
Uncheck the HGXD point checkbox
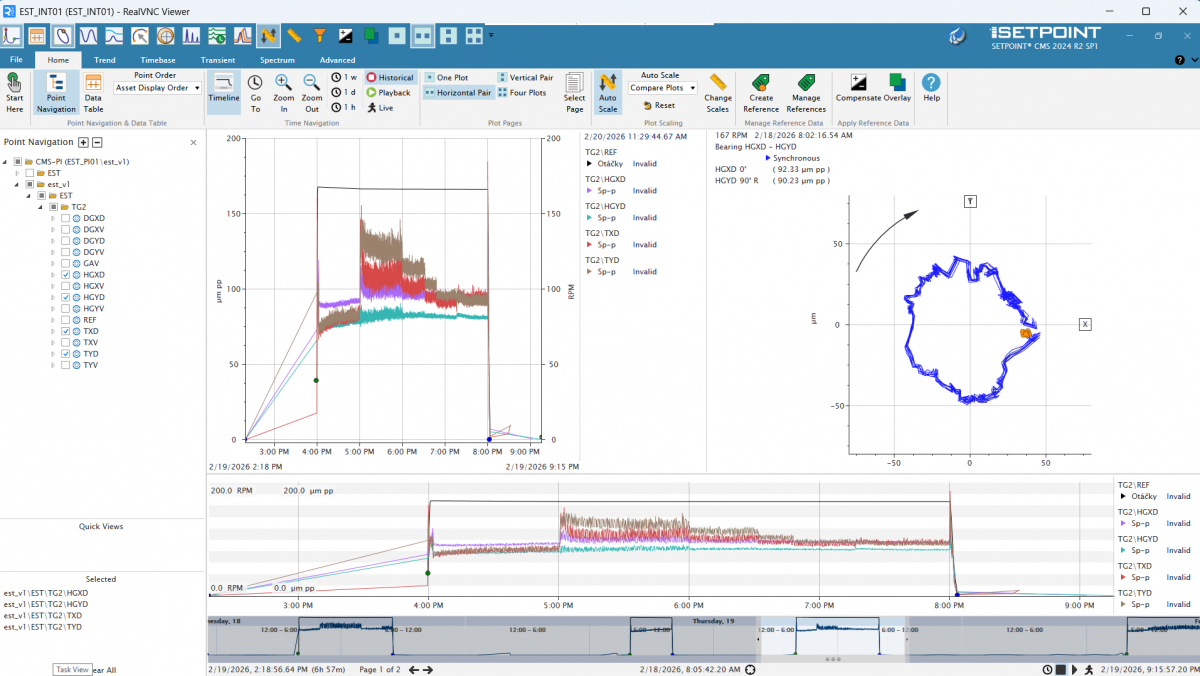click(66, 274)
